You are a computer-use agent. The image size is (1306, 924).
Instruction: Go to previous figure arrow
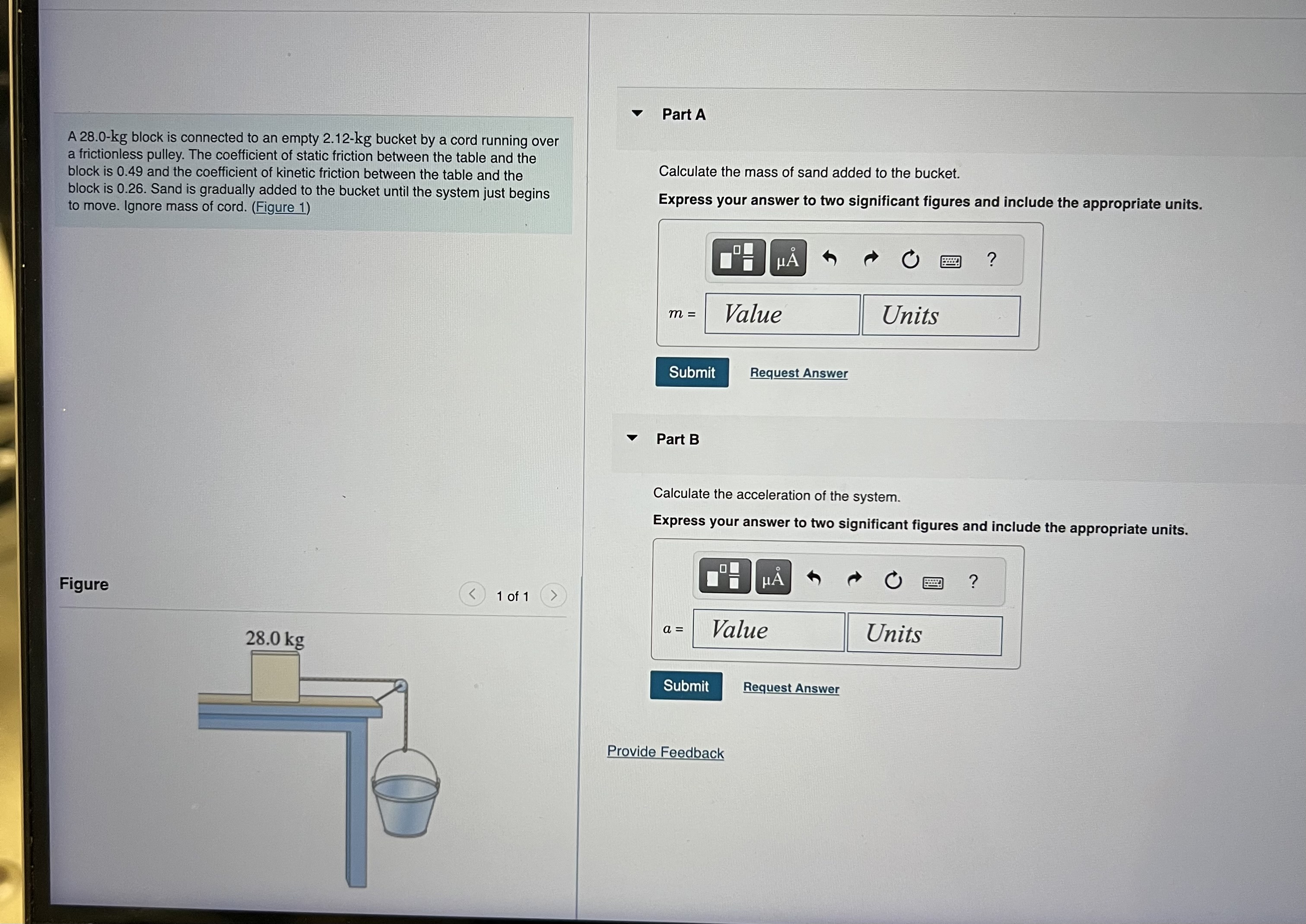[472, 594]
